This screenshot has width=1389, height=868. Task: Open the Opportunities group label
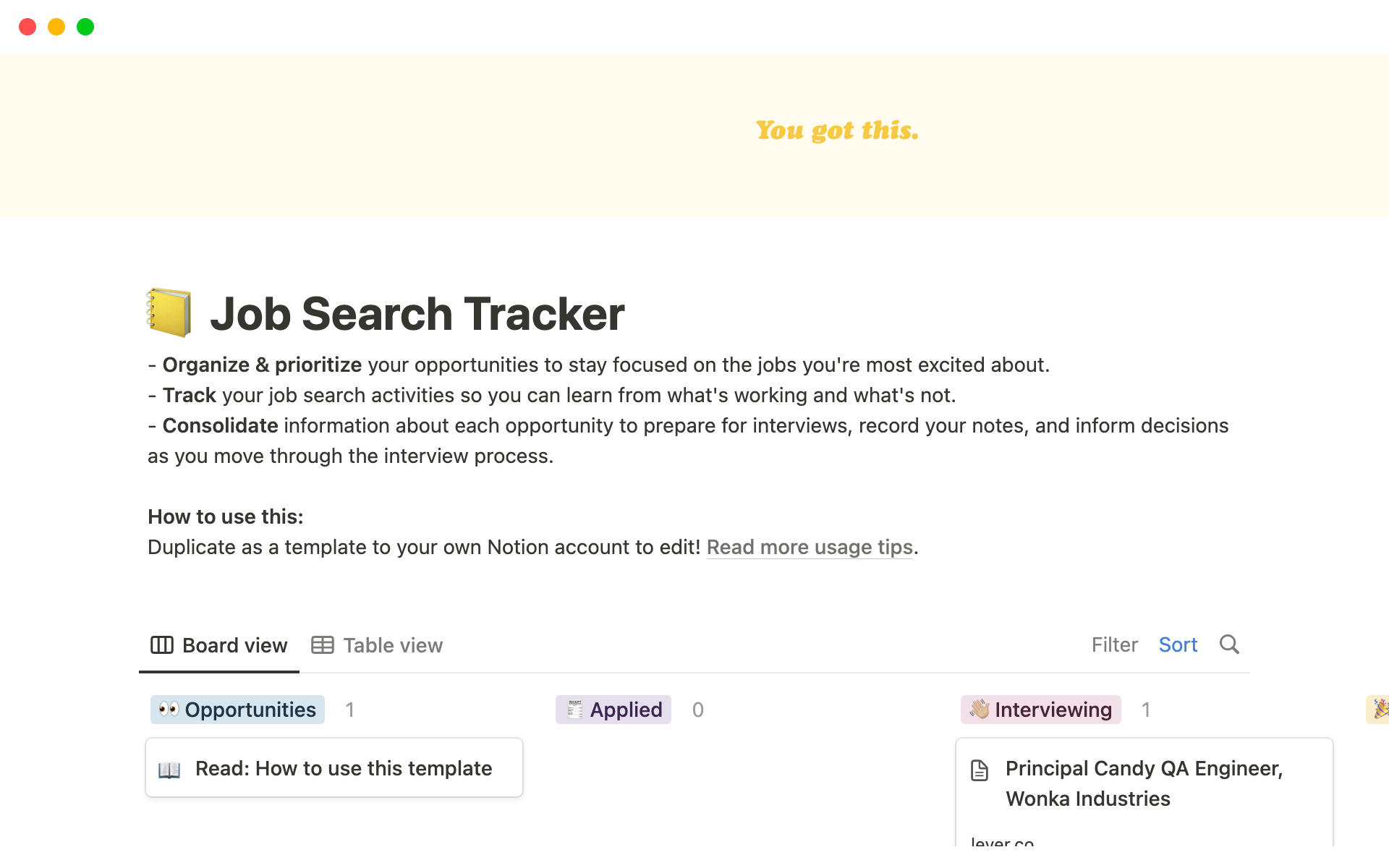pos(238,710)
